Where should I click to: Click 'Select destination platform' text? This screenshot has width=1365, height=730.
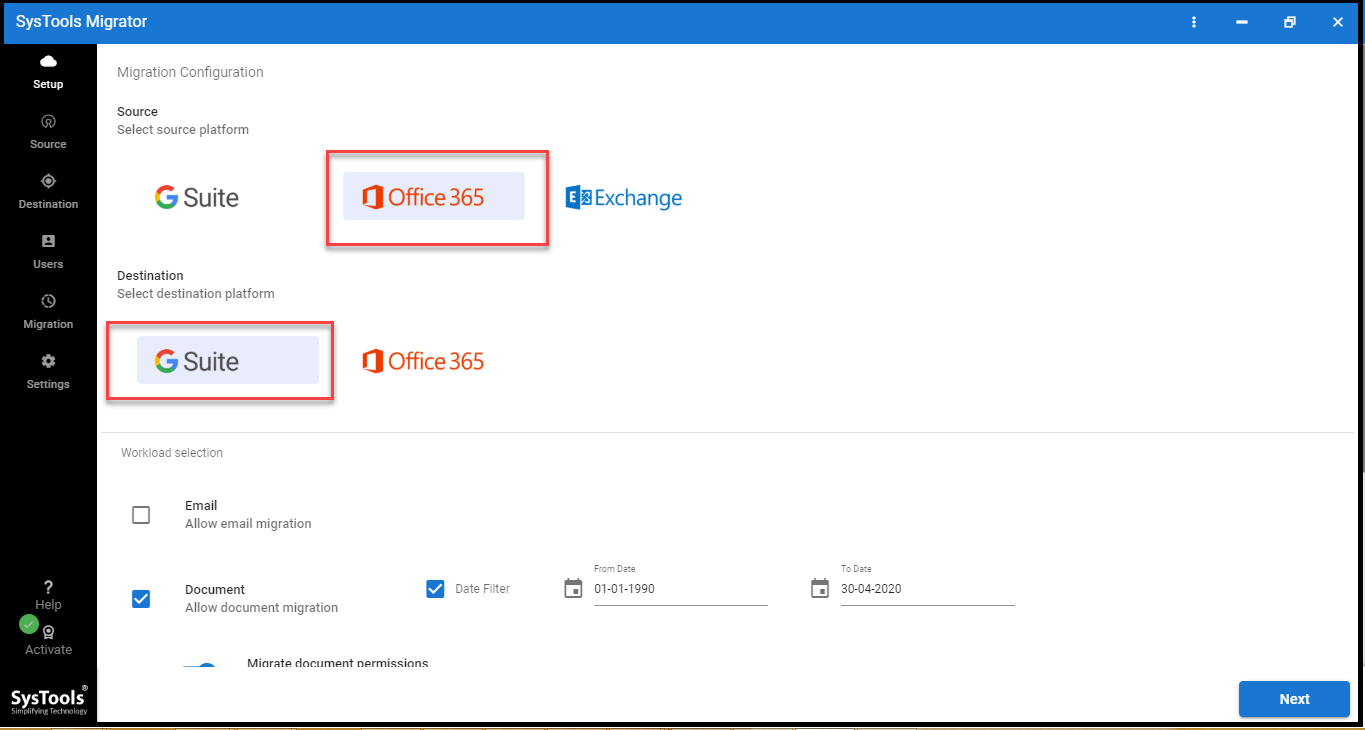click(196, 294)
